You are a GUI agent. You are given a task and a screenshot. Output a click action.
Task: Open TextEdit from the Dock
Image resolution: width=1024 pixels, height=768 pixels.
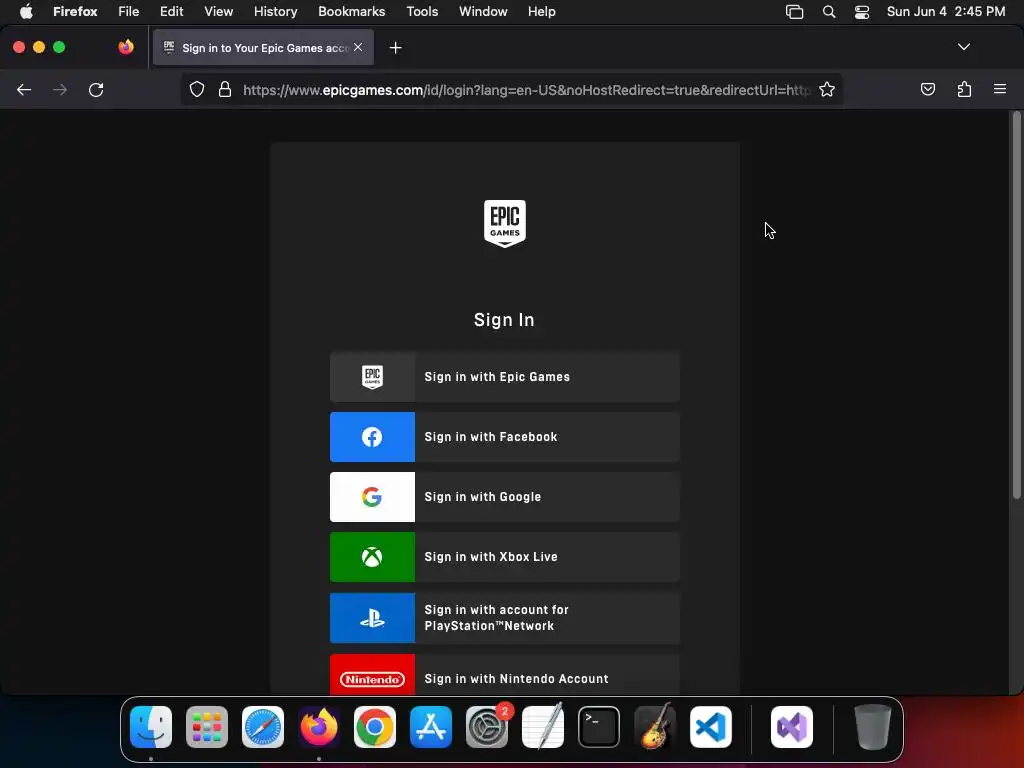[543, 727]
